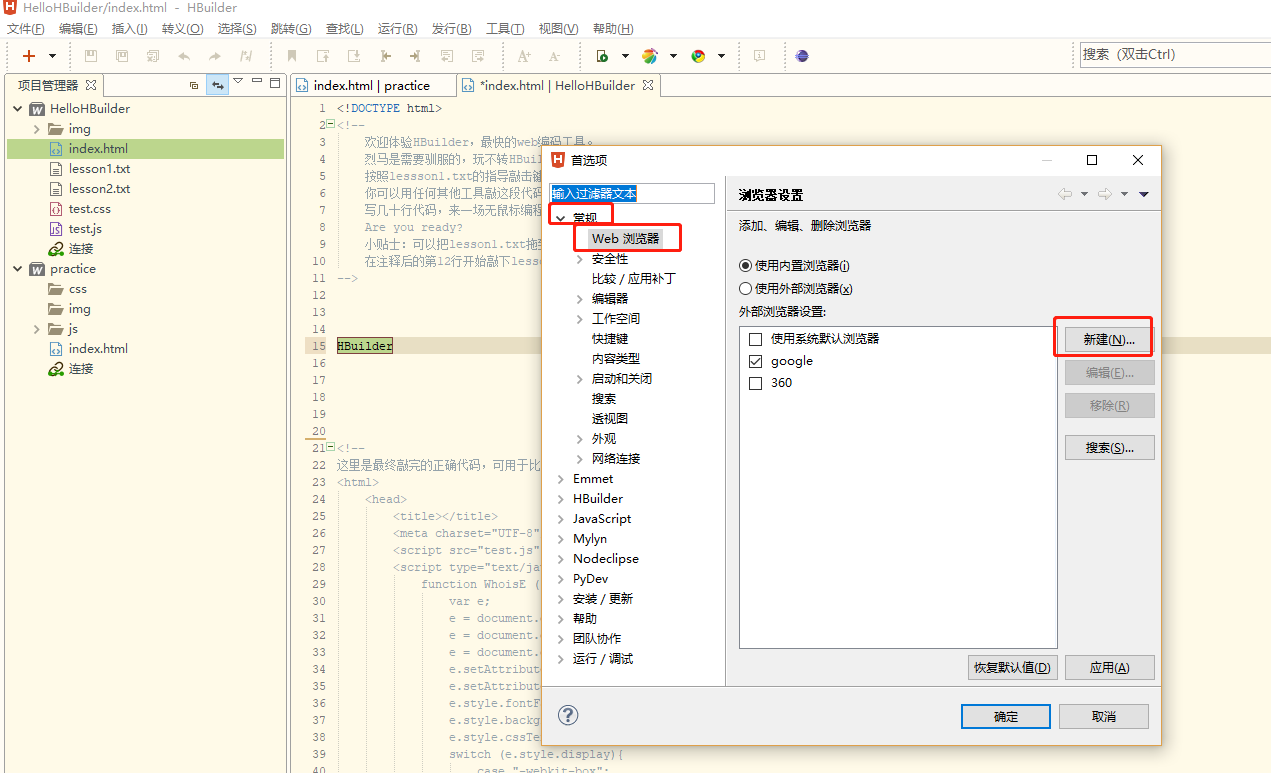Click the red plus New icon in toolbar
Viewport: 1271px width, 773px height.
click(29, 56)
